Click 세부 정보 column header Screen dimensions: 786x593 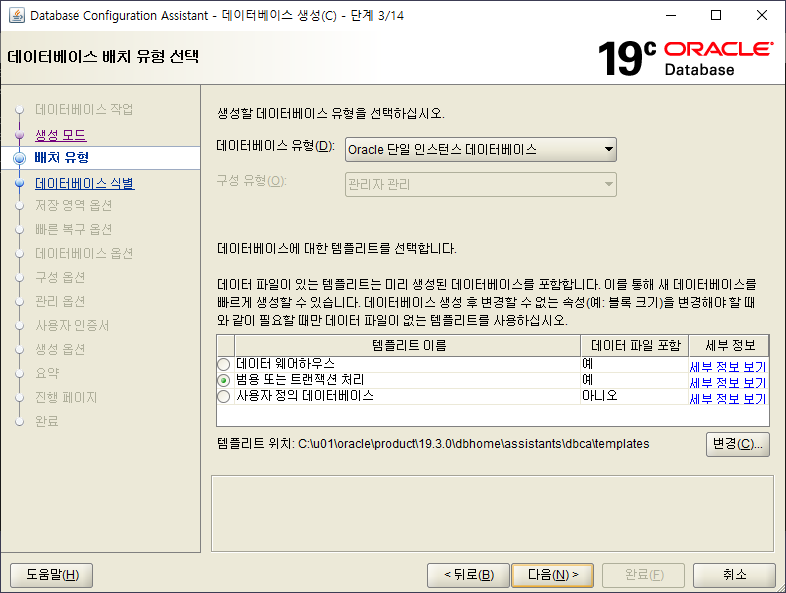coord(729,345)
